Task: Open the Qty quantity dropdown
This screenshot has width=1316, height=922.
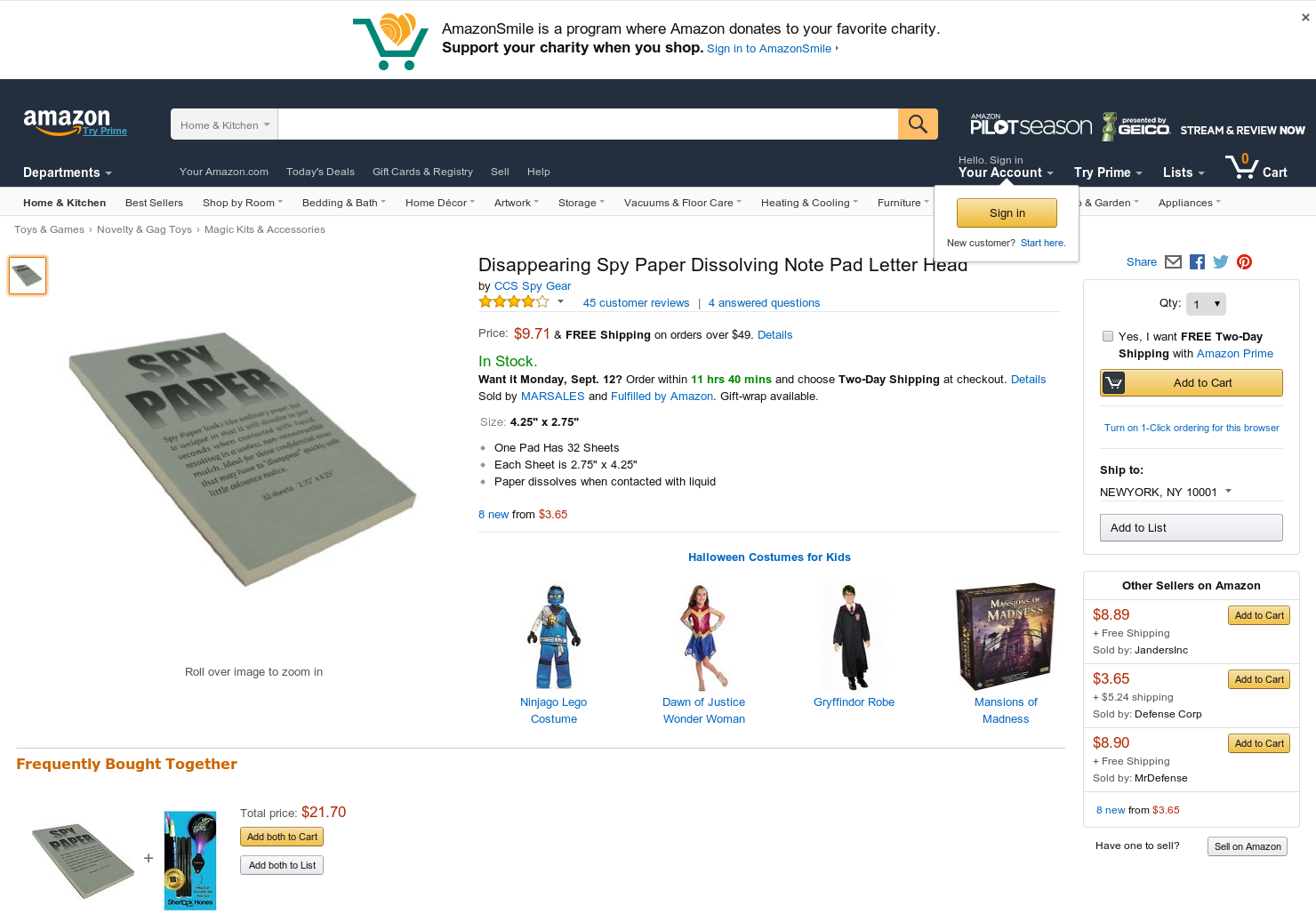Action: 1207,304
